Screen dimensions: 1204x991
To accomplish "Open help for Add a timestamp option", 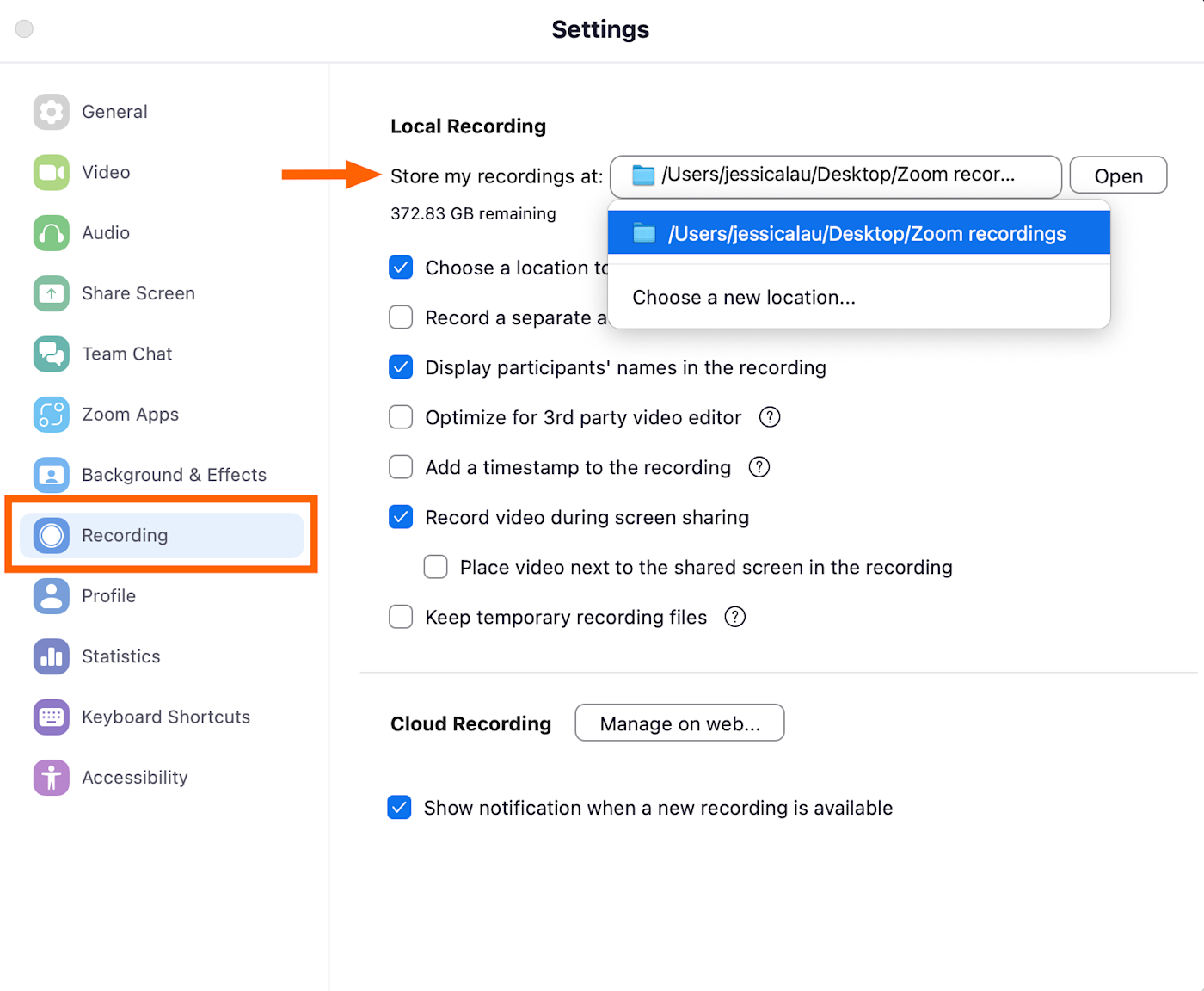I will [759, 467].
